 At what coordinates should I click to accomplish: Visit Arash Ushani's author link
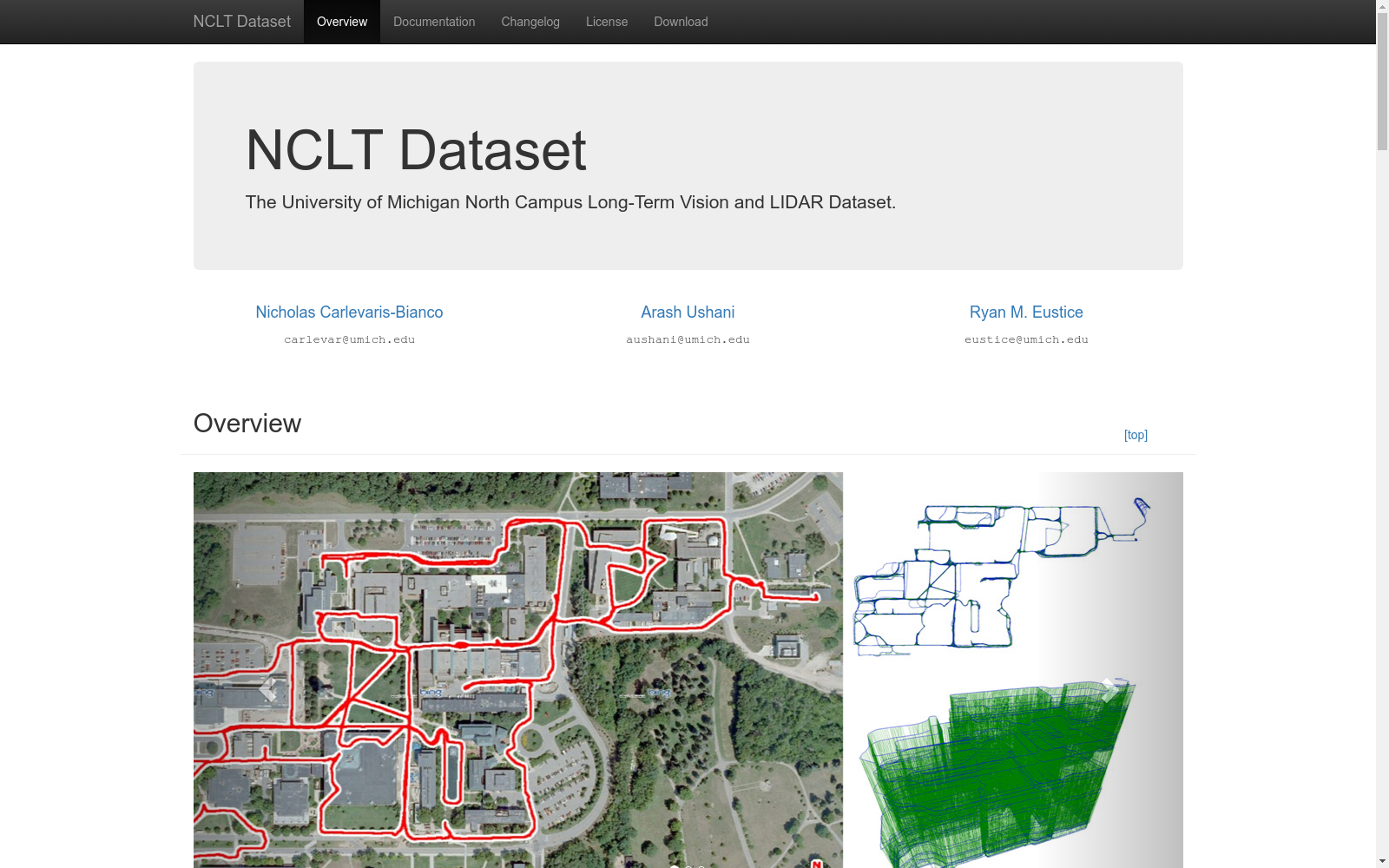pos(688,312)
